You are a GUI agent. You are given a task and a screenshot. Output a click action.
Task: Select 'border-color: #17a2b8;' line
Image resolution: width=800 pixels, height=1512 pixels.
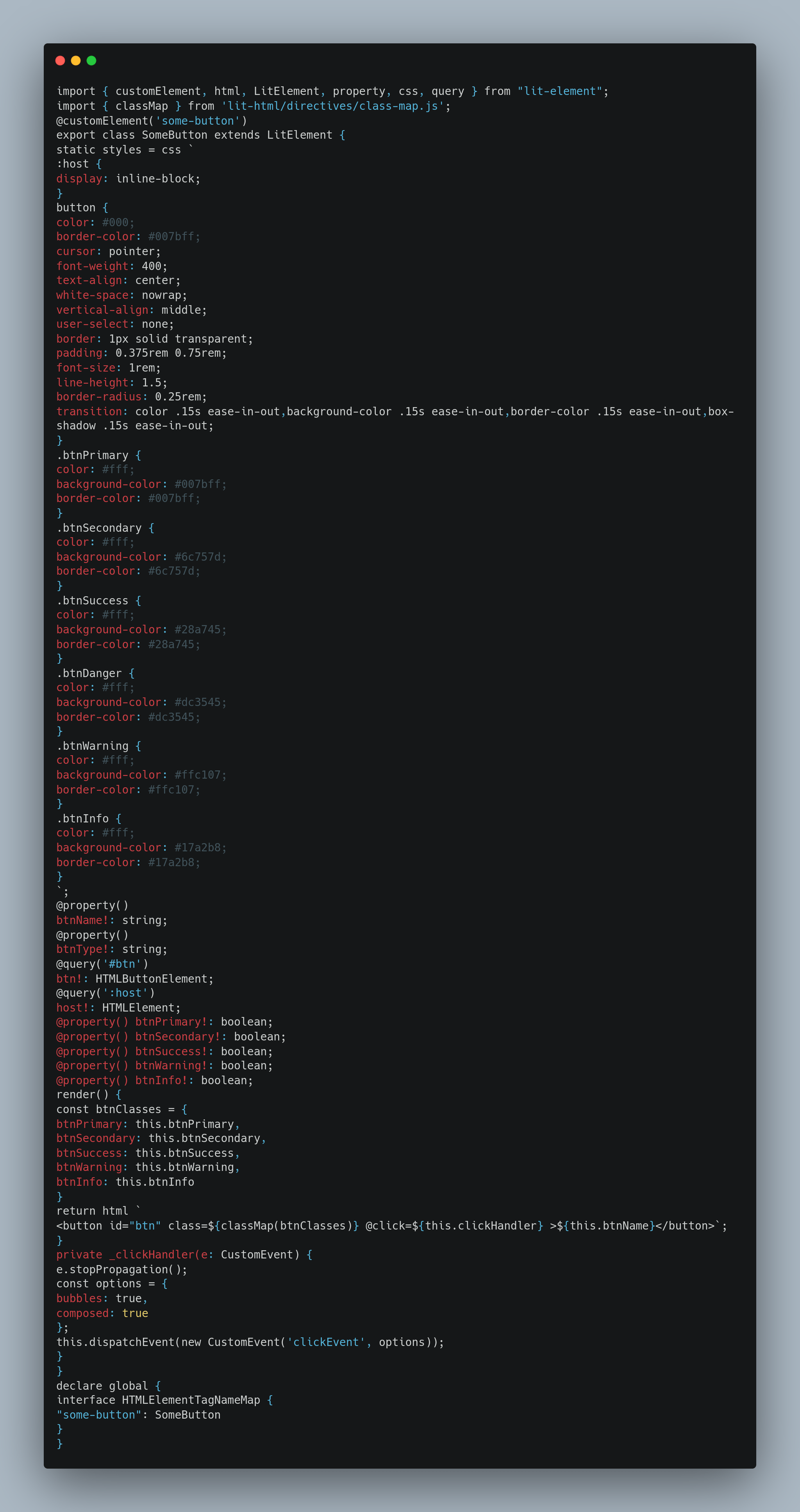tap(129, 862)
